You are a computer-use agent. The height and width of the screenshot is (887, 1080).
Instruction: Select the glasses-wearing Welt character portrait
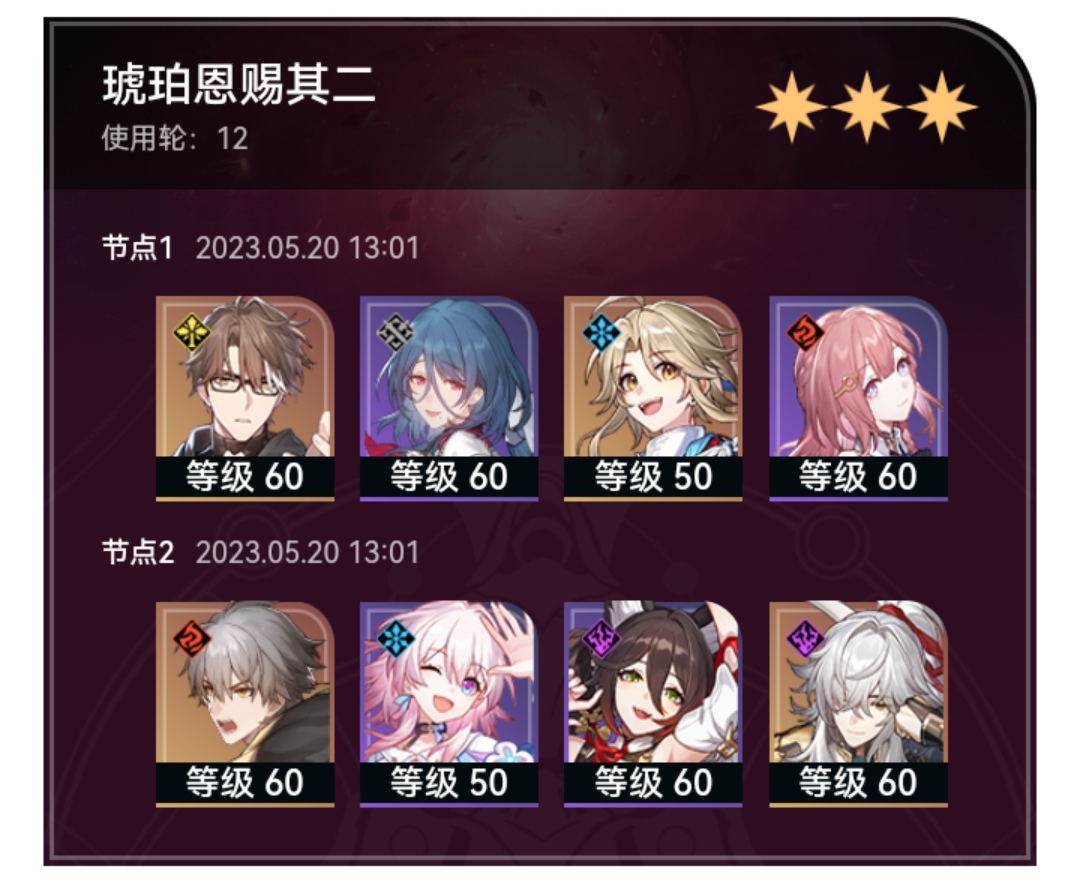(245, 398)
